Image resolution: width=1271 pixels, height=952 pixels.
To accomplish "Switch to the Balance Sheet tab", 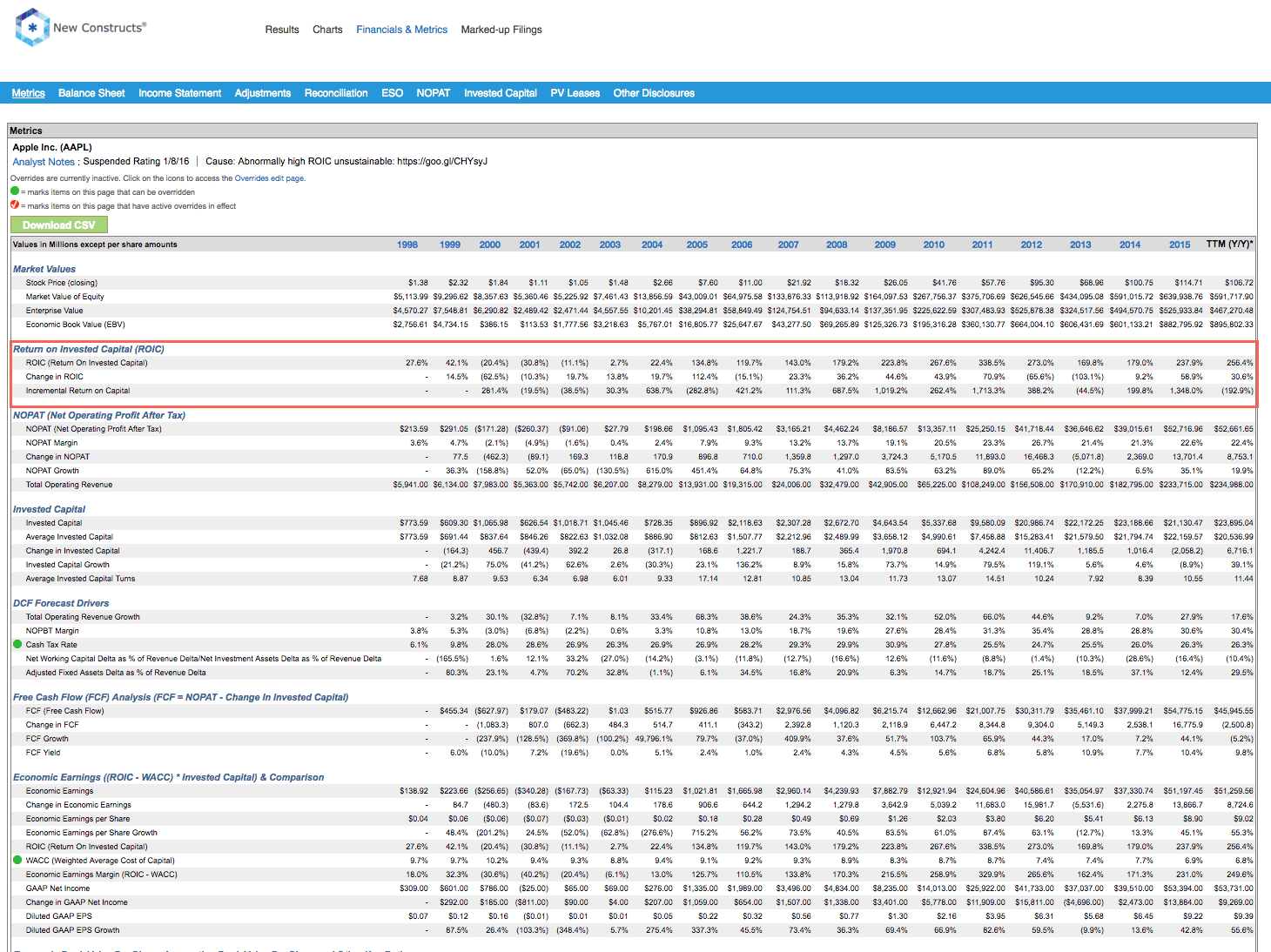I will coord(91,93).
